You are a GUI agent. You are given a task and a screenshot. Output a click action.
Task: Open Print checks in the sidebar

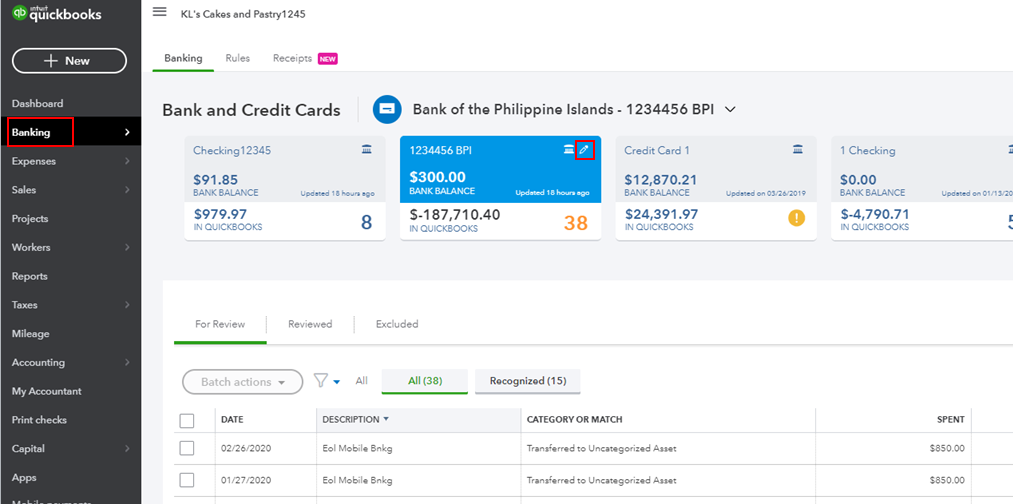click(39, 419)
